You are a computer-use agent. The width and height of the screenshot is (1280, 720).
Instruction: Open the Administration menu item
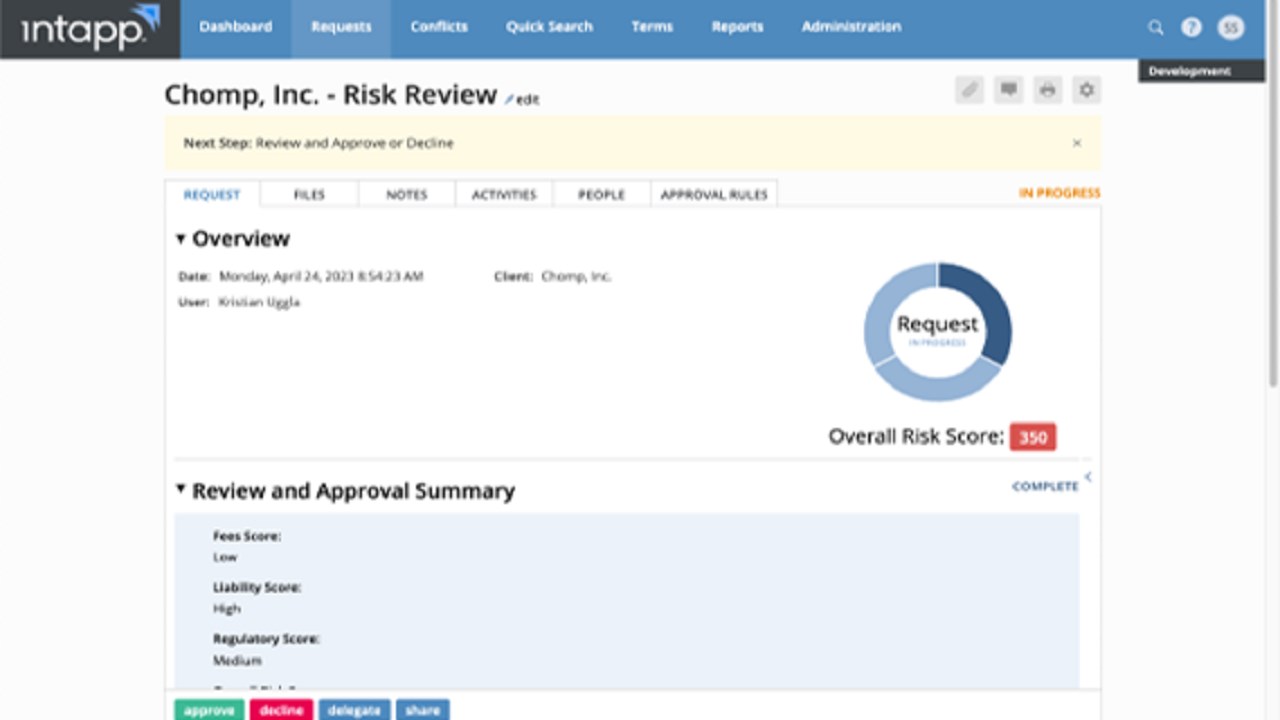click(x=849, y=27)
